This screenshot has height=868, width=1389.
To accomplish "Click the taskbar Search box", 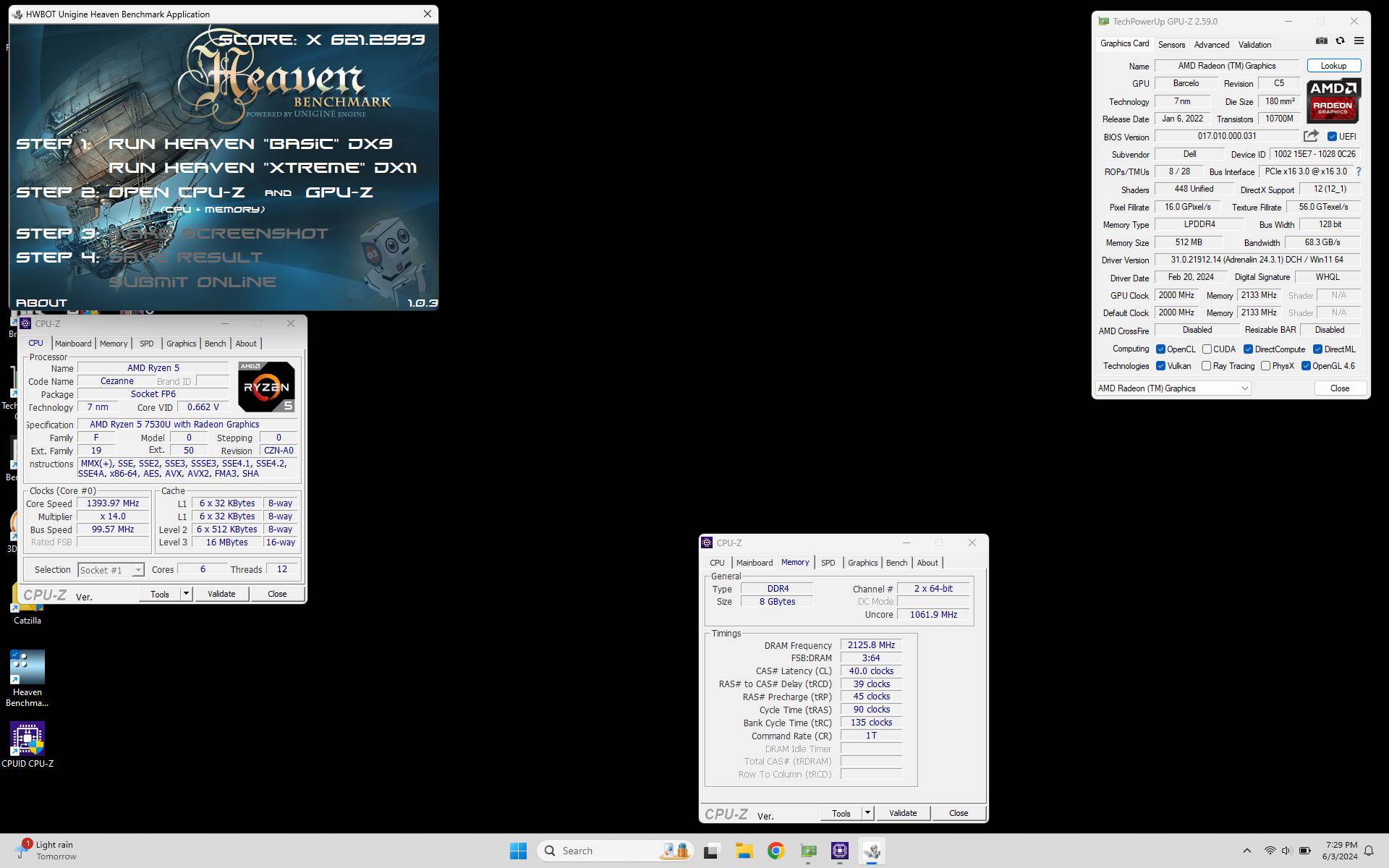I will (x=616, y=851).
